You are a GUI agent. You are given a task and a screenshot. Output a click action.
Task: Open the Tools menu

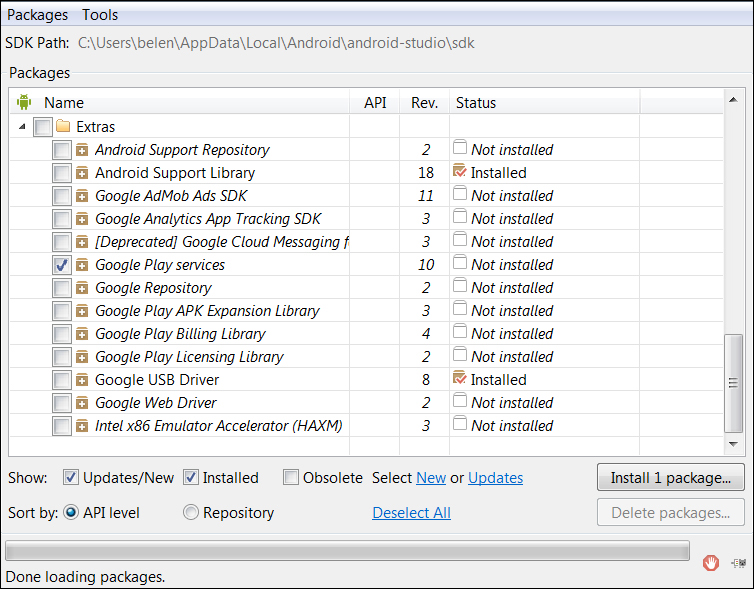[100, 15]
